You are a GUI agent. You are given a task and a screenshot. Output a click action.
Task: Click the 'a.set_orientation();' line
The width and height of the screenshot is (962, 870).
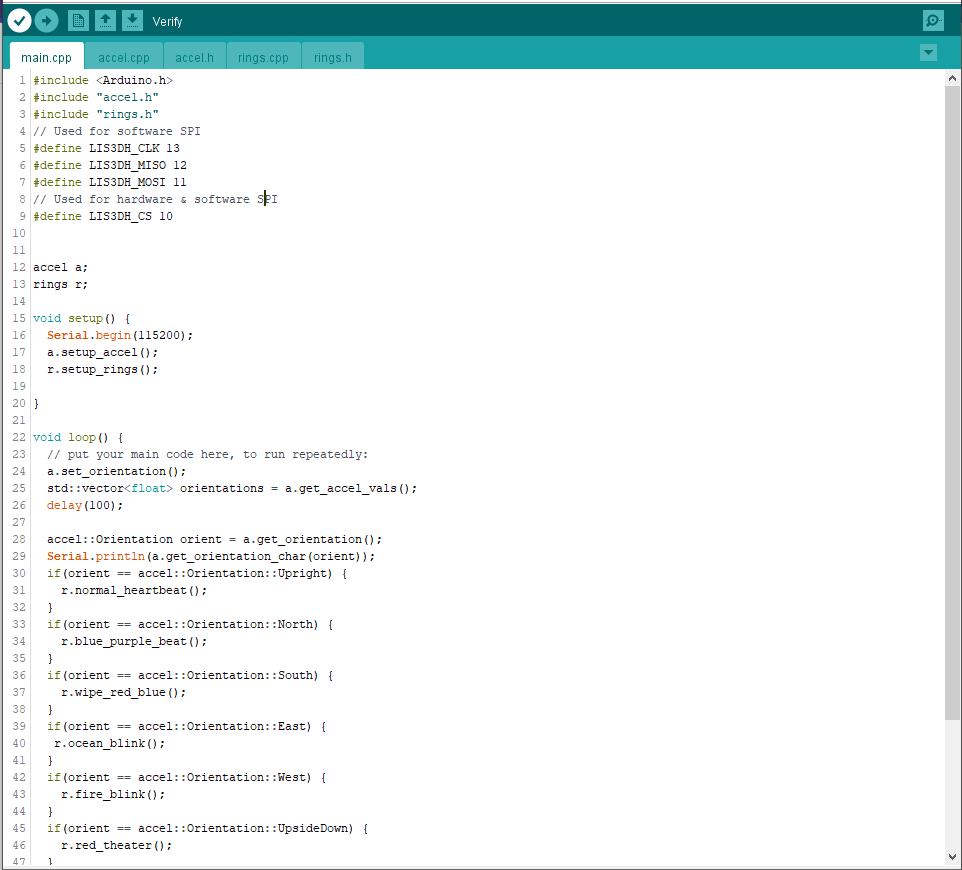pyautogui.click(x=117, y=472)
